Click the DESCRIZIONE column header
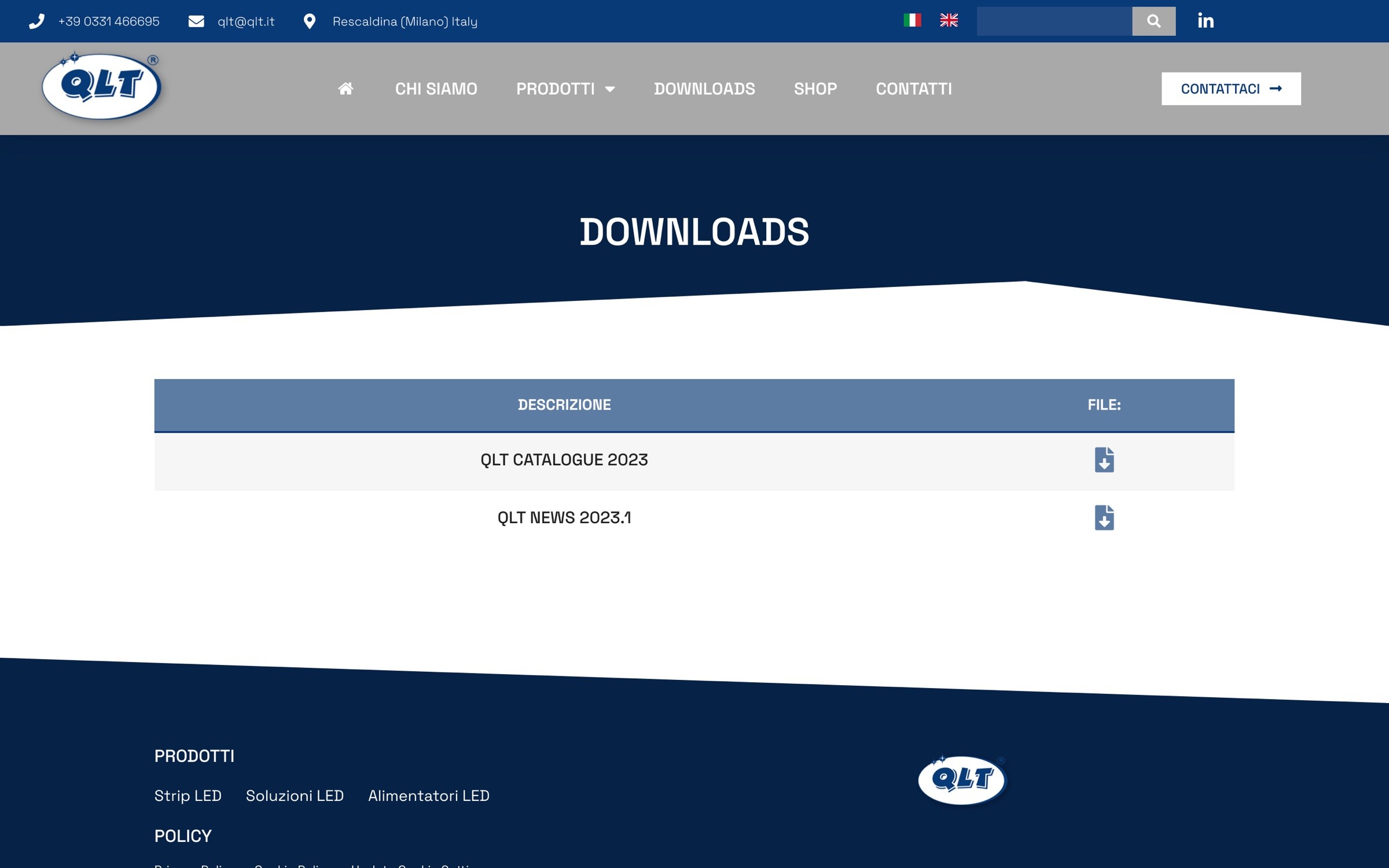Screen dimensions: 1389x868 [564, 405]
